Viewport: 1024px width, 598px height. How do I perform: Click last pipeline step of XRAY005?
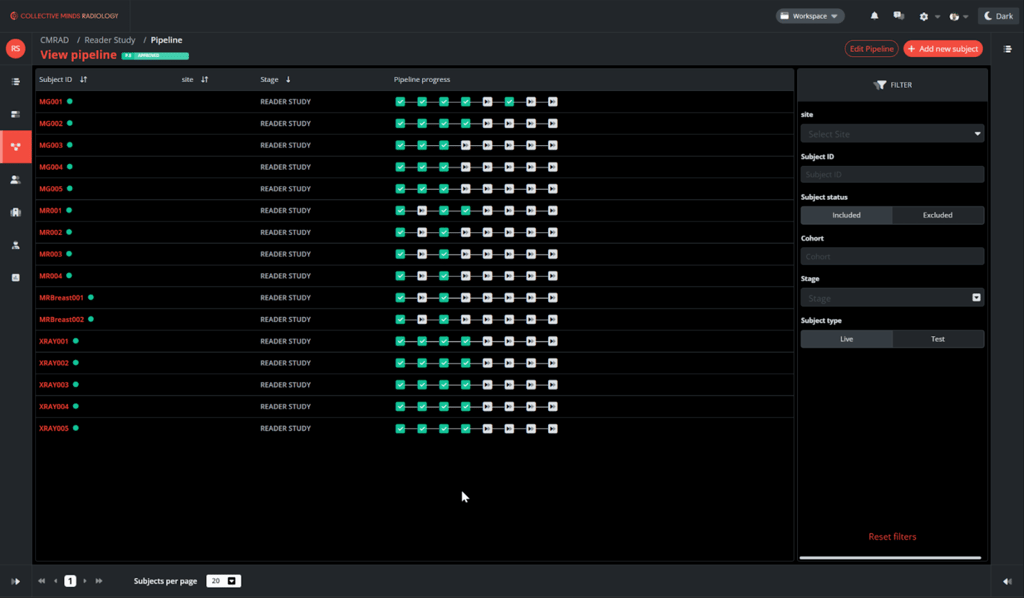pos(552,428)
